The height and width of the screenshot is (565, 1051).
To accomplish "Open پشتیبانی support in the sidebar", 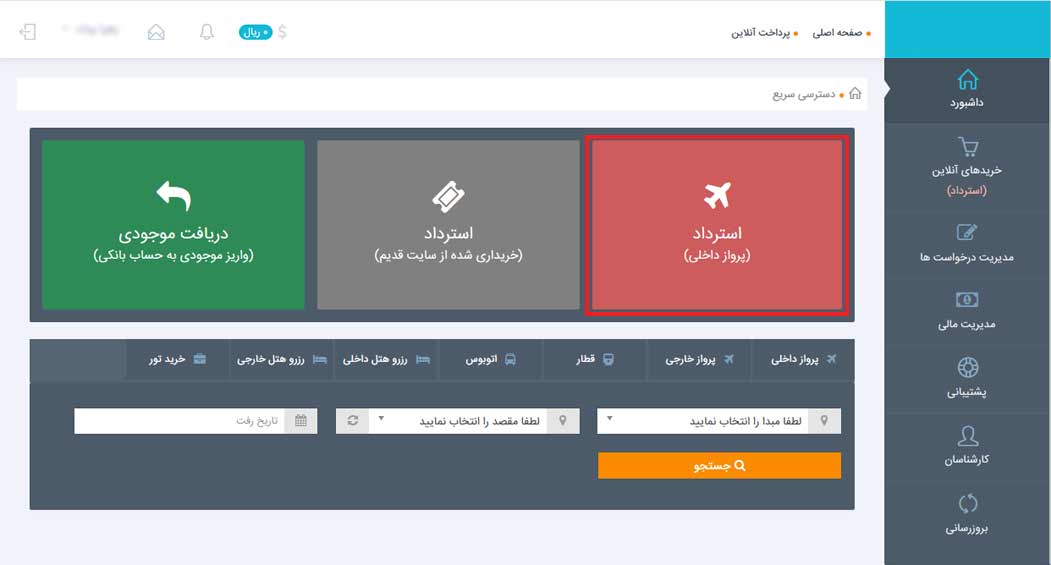I will pyautogui.click(x=967, y=378).
